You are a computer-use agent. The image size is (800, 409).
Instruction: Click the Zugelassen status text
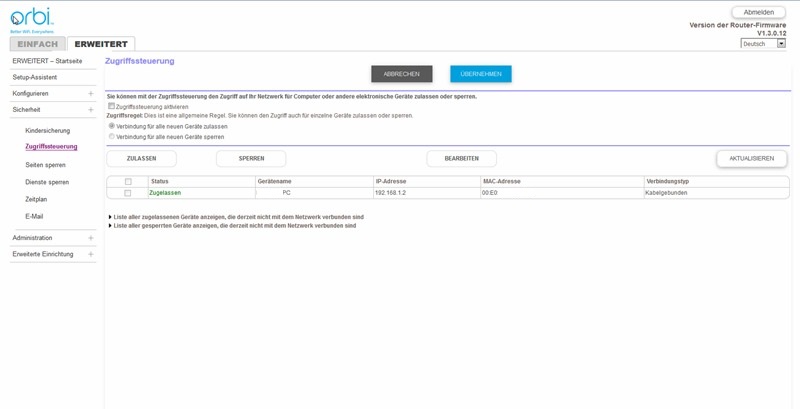click(x=165, y=193)
